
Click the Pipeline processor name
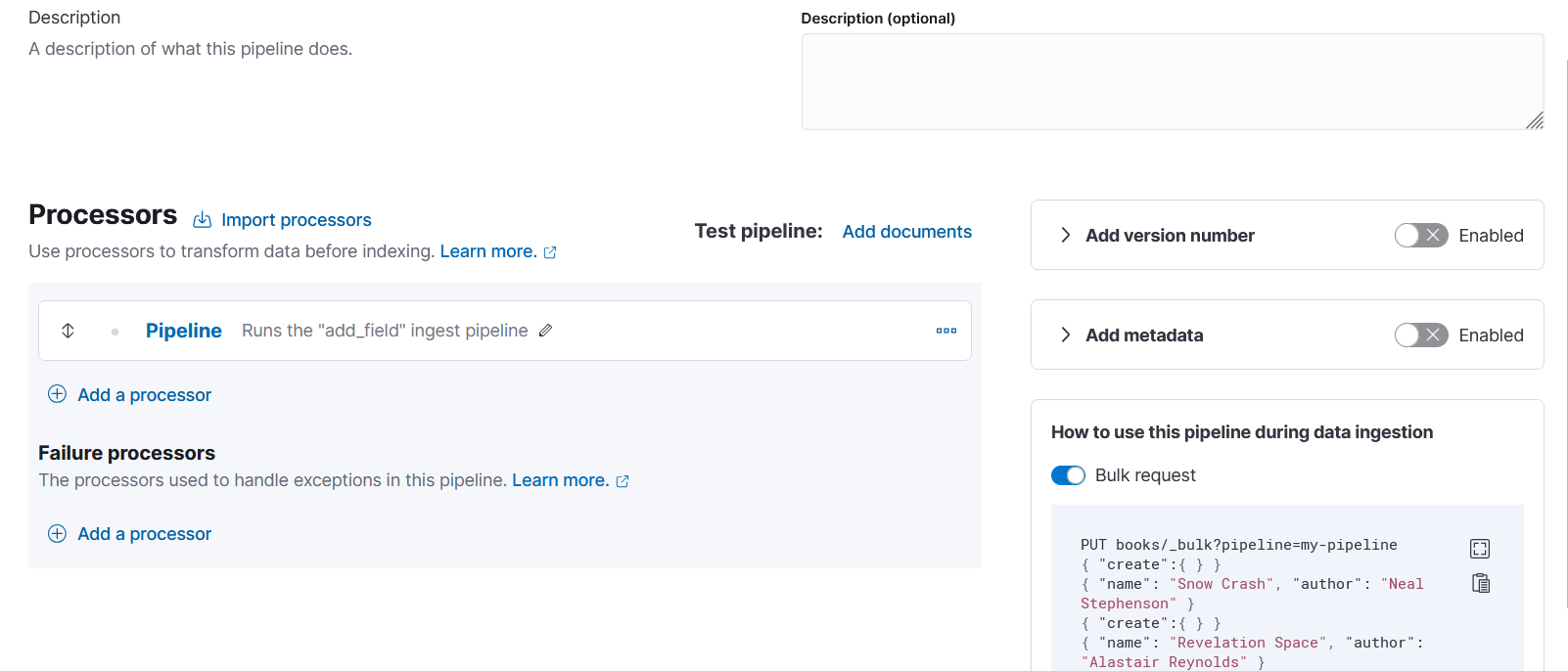(184, 331)
